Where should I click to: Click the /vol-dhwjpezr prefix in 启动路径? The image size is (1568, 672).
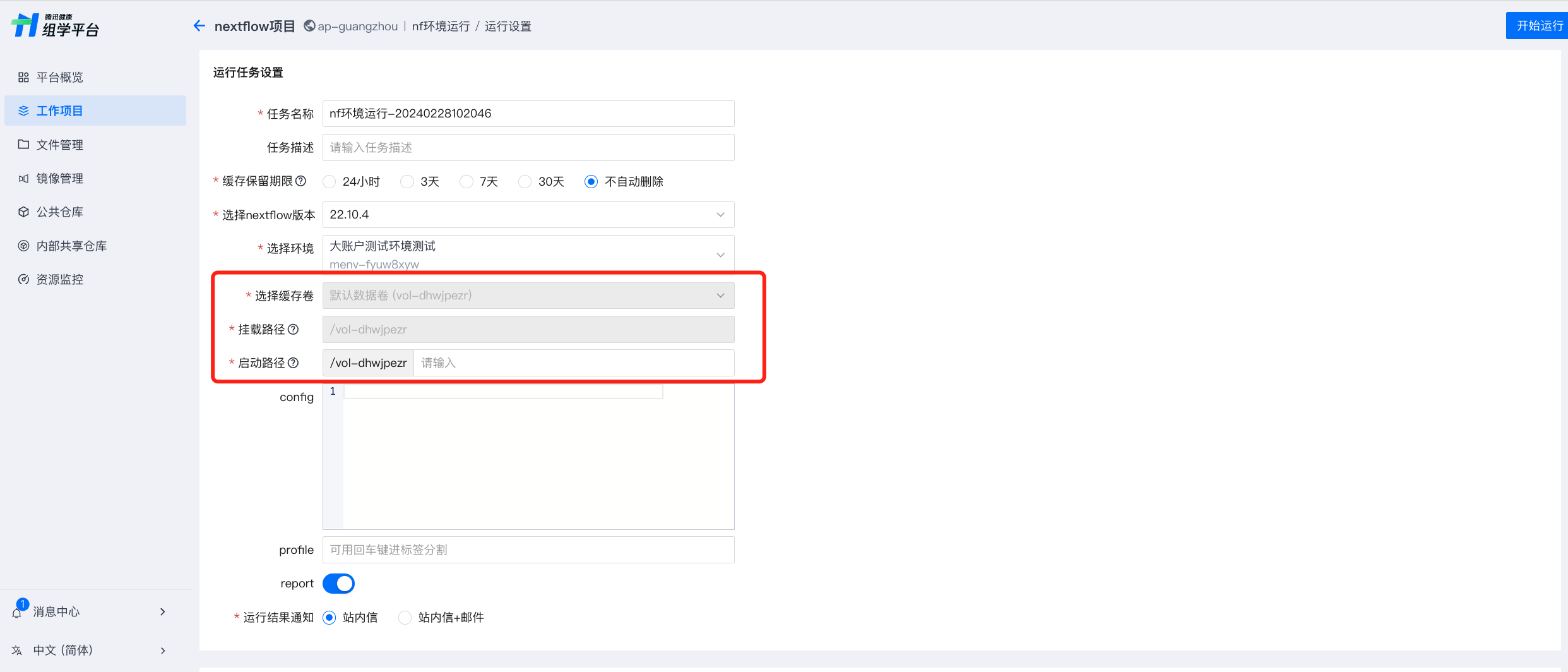click(368, 363)
